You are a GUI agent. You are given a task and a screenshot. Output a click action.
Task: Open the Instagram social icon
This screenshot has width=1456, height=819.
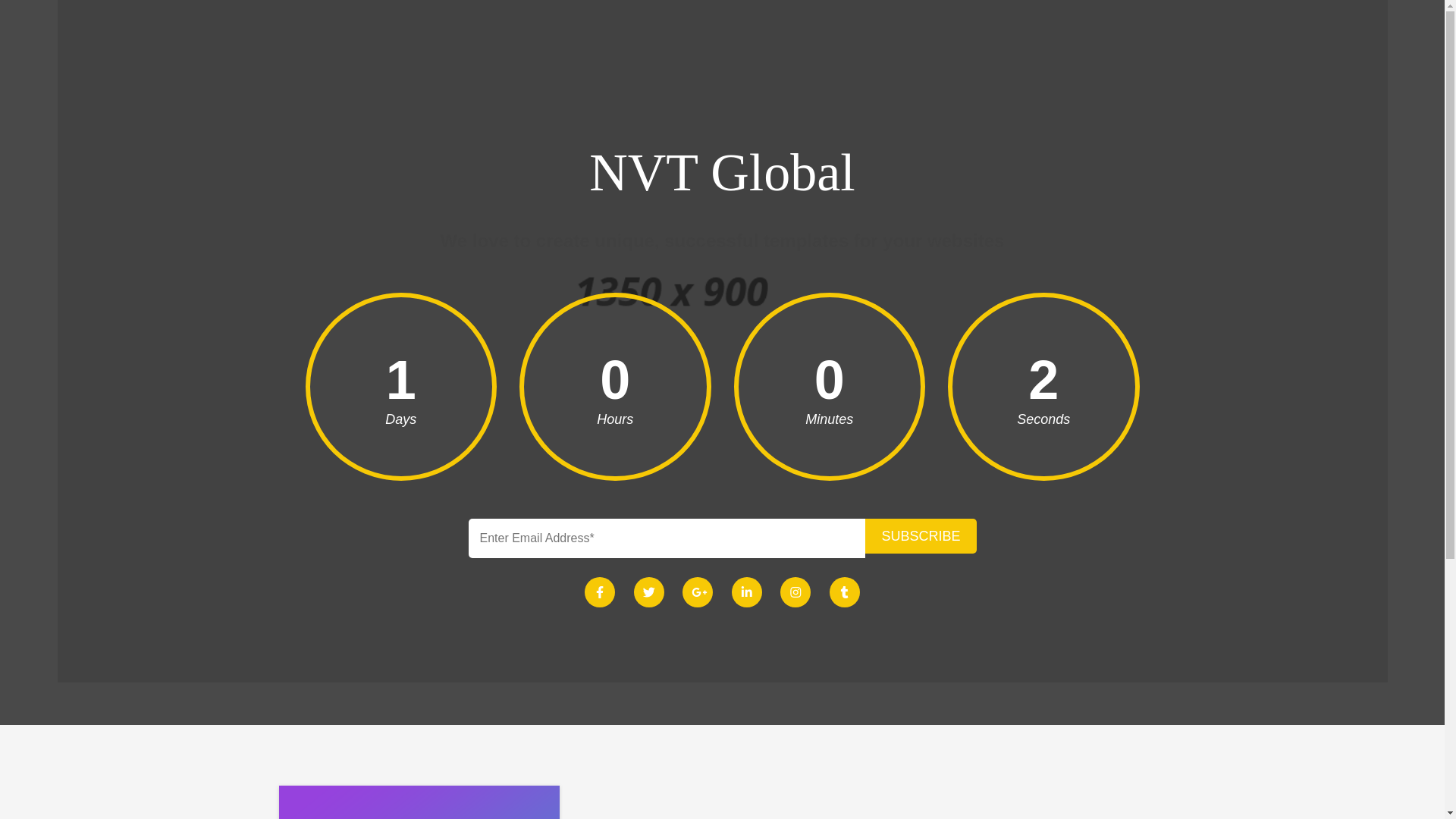795,592
